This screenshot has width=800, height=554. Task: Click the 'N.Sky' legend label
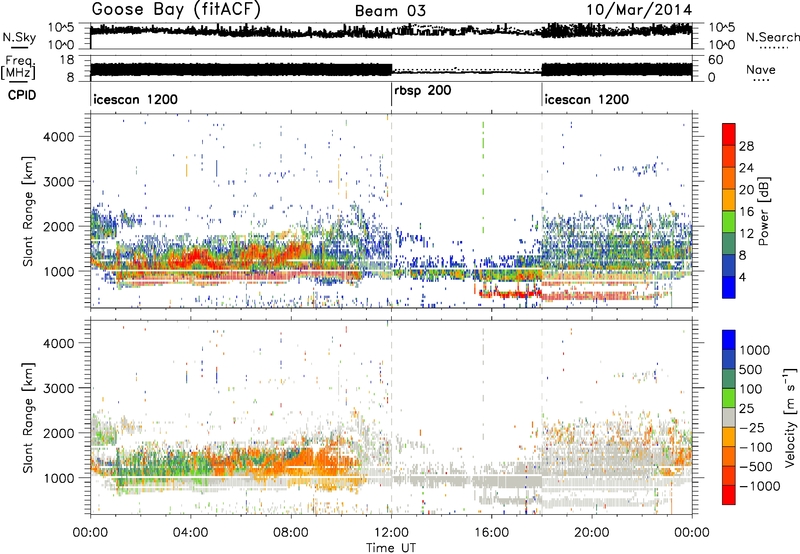(19, 37)
